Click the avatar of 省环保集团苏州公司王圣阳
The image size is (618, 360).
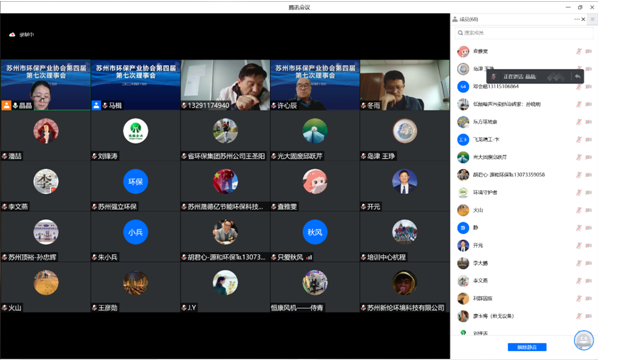(225, 131)
